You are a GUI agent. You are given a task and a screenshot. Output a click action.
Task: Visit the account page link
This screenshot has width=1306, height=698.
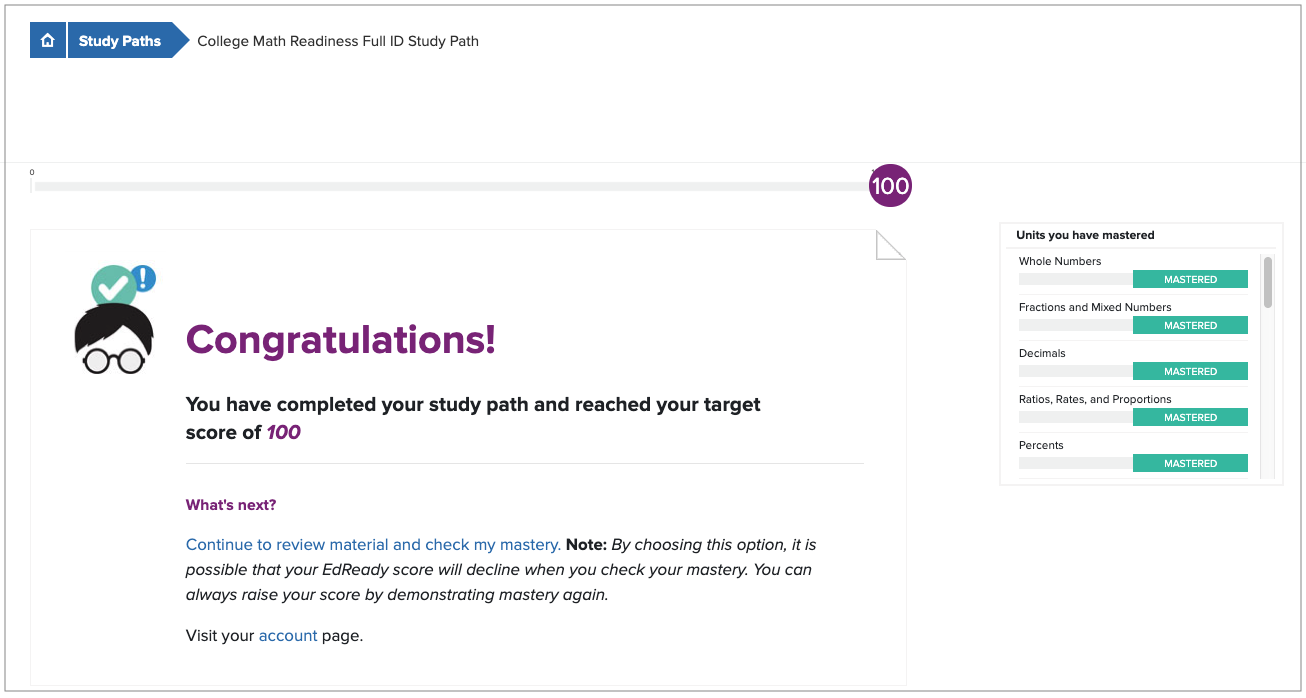pos(288,636)
